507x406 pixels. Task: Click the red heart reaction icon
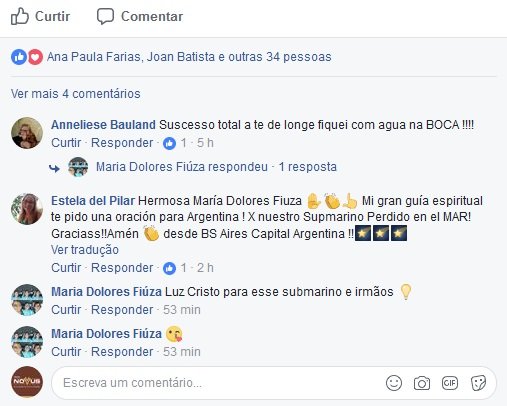pyautogui.click(x=35, y=57)
